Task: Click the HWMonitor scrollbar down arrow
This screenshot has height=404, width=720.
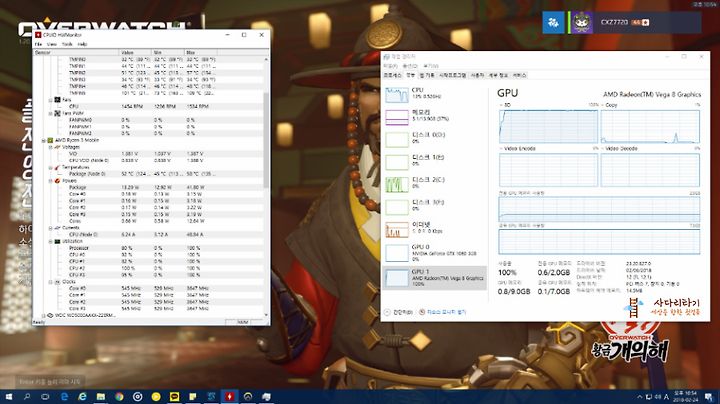Action: pos(266,315)
